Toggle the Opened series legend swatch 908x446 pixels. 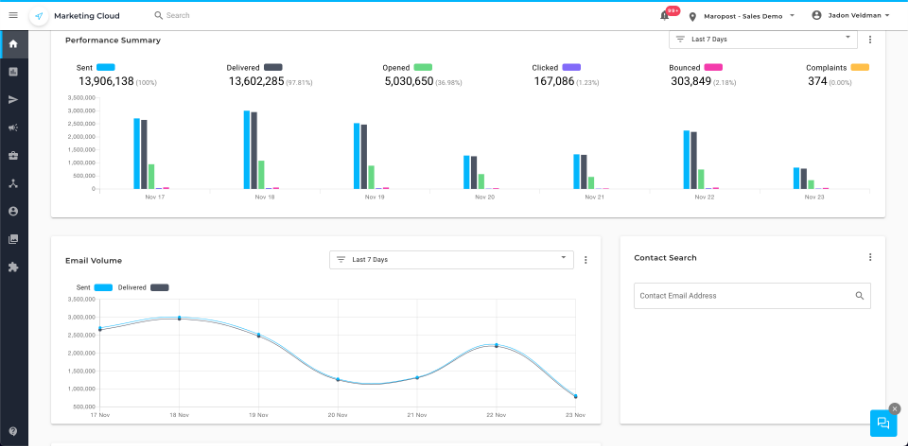click(423, 68)
